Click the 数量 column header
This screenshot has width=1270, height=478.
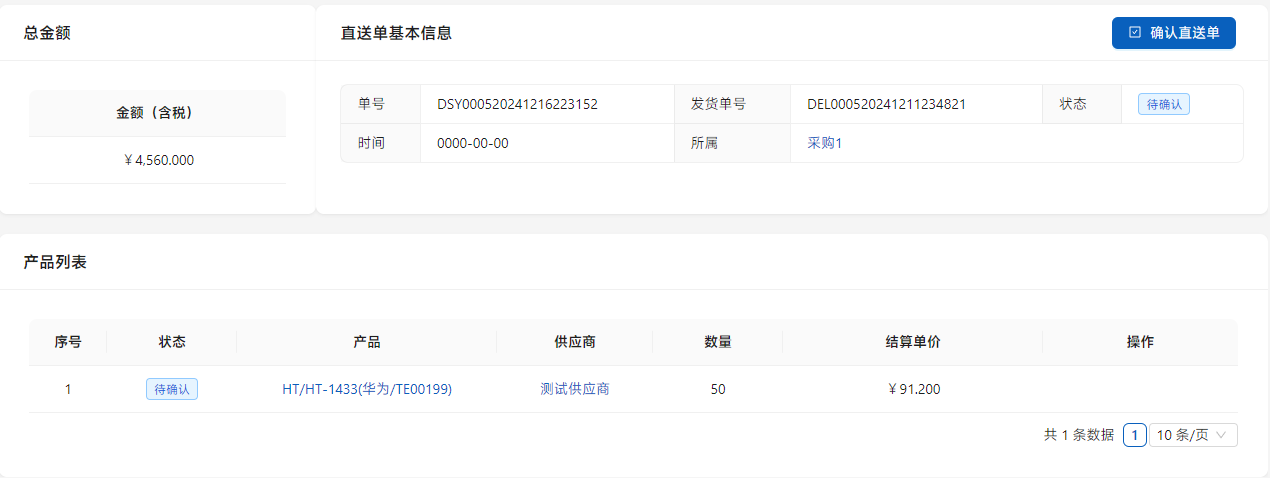pyautogui.click(x=718, y=342)
